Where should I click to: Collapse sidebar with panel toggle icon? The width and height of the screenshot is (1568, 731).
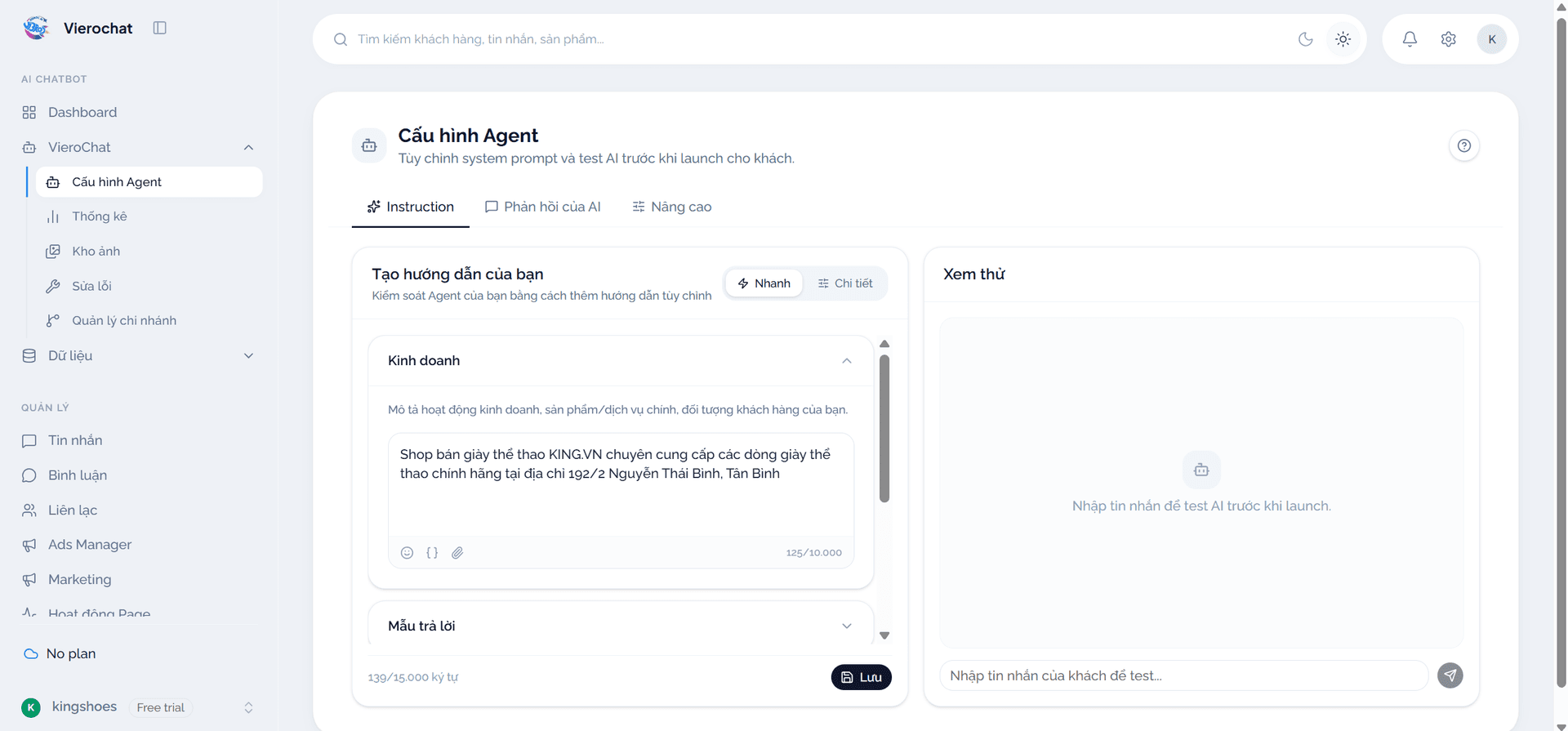(160, 28)
